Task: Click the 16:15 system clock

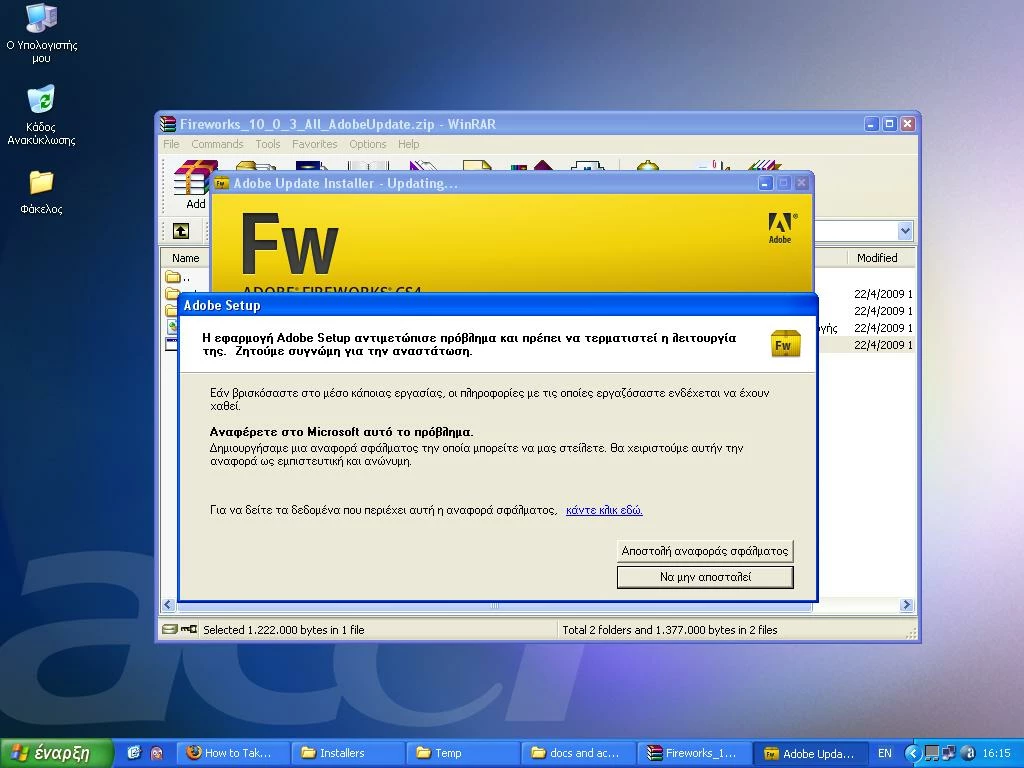Action: click(997, 753)
